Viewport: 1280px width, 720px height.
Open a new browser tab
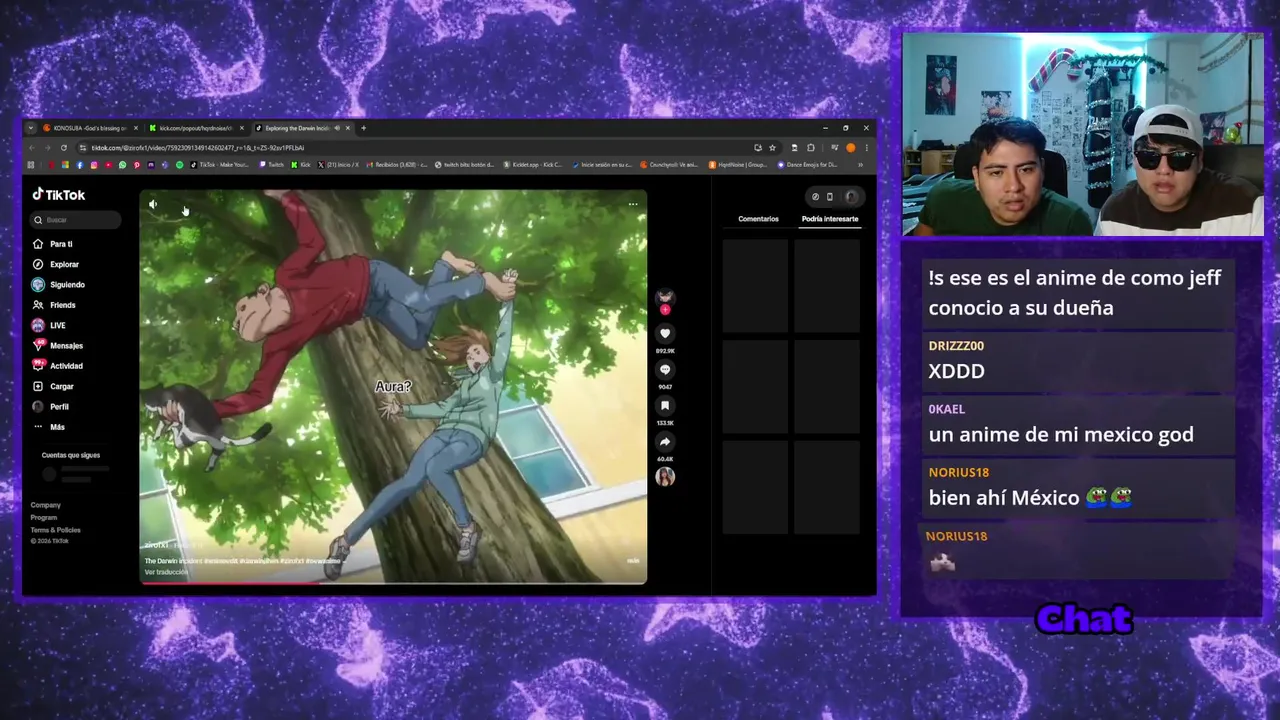click(364, 128)
